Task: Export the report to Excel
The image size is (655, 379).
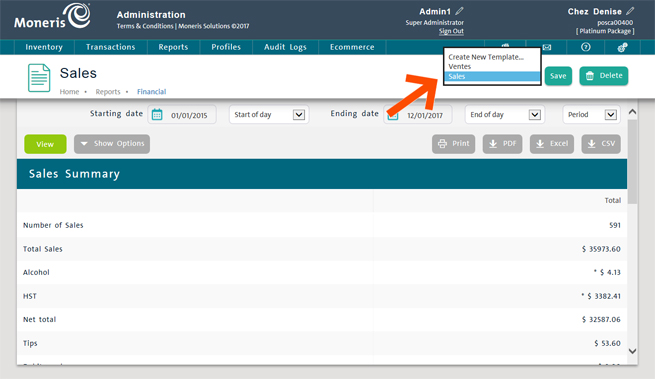Action: (552, 144)
